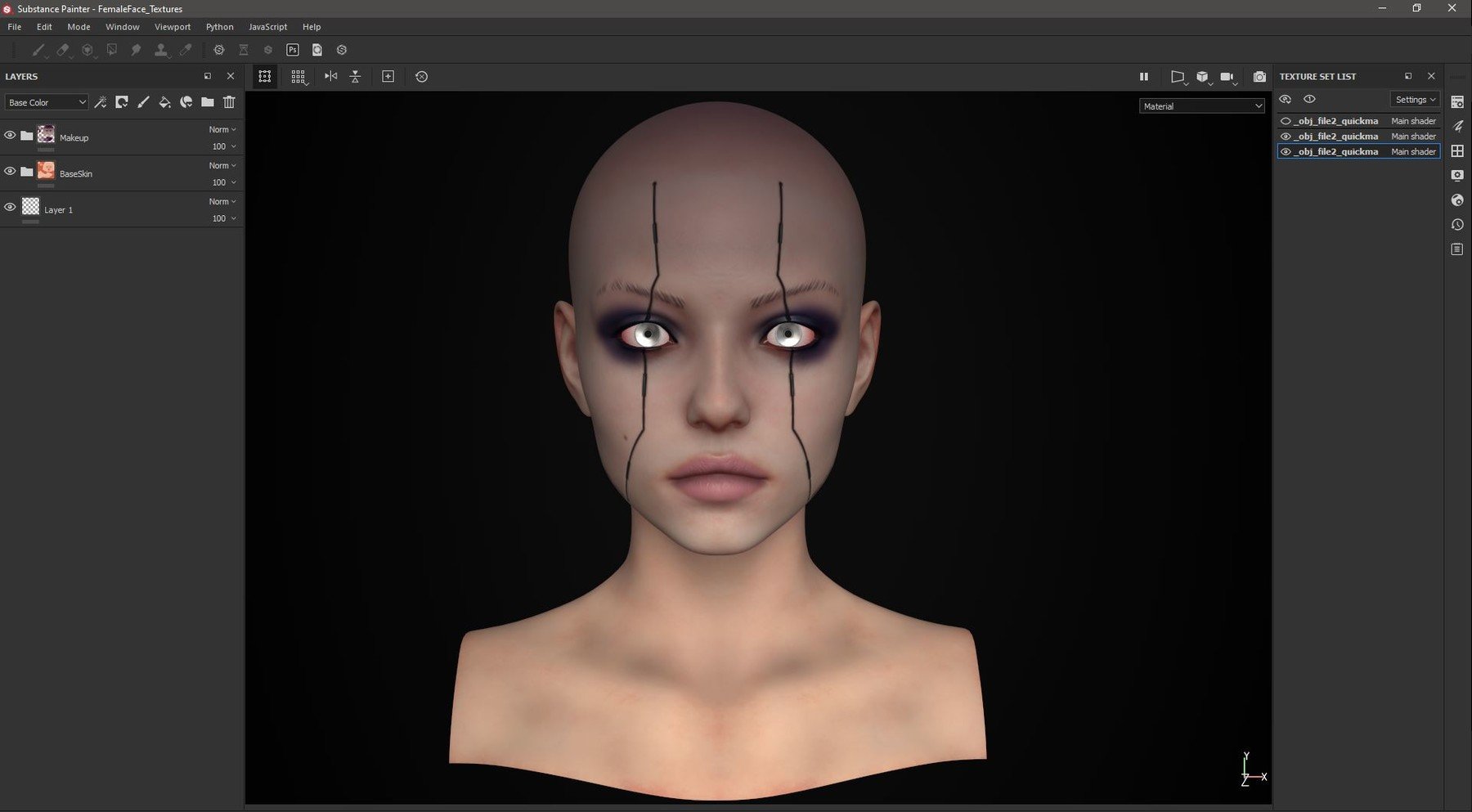Toggle horizontal symmetry mirror icon
The height and width of the screenshot is (812, 1472).
coord(330,76)
